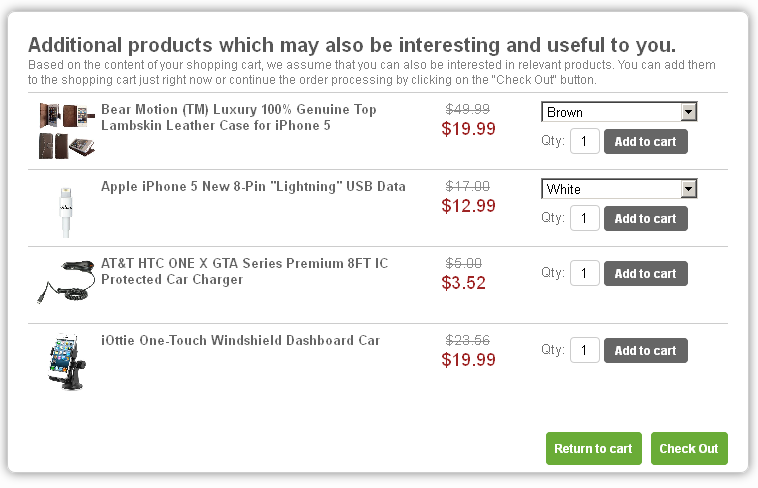Viewport: 758px width, 488px height.
Task: Click the iOttie dashboard mount image
Action: pos(66,360)
